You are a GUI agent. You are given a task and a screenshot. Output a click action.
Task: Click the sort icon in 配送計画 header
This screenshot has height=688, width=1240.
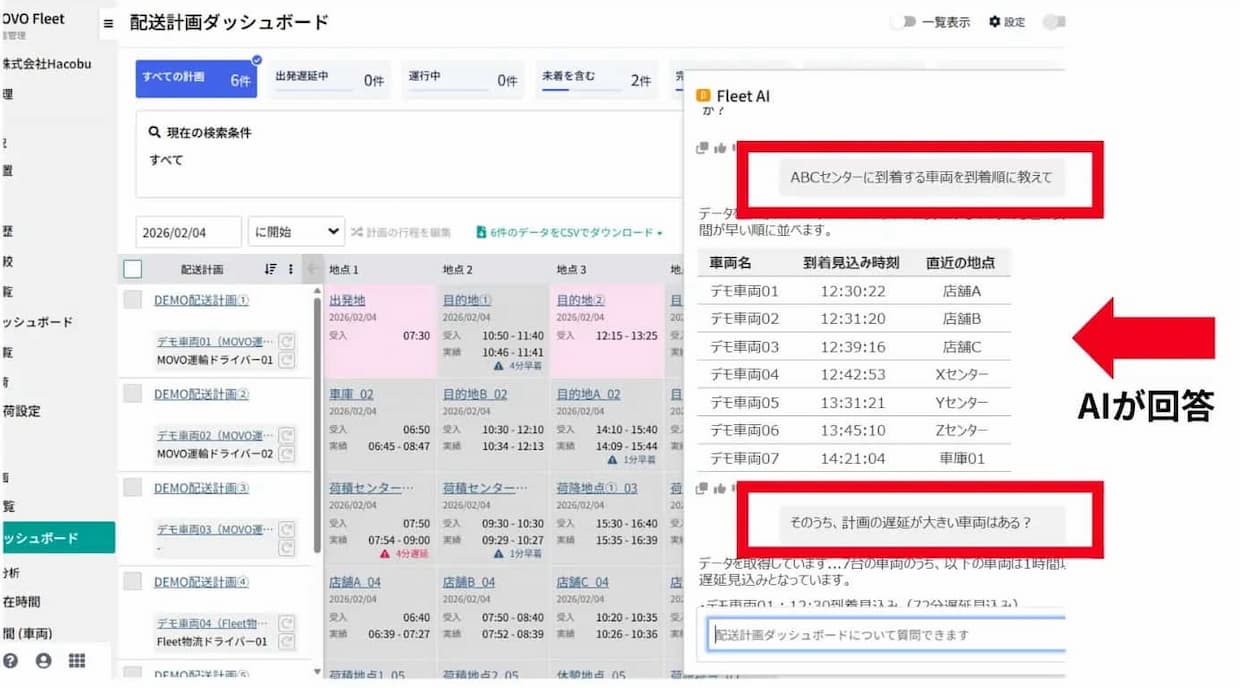click(x=270, y=269)
